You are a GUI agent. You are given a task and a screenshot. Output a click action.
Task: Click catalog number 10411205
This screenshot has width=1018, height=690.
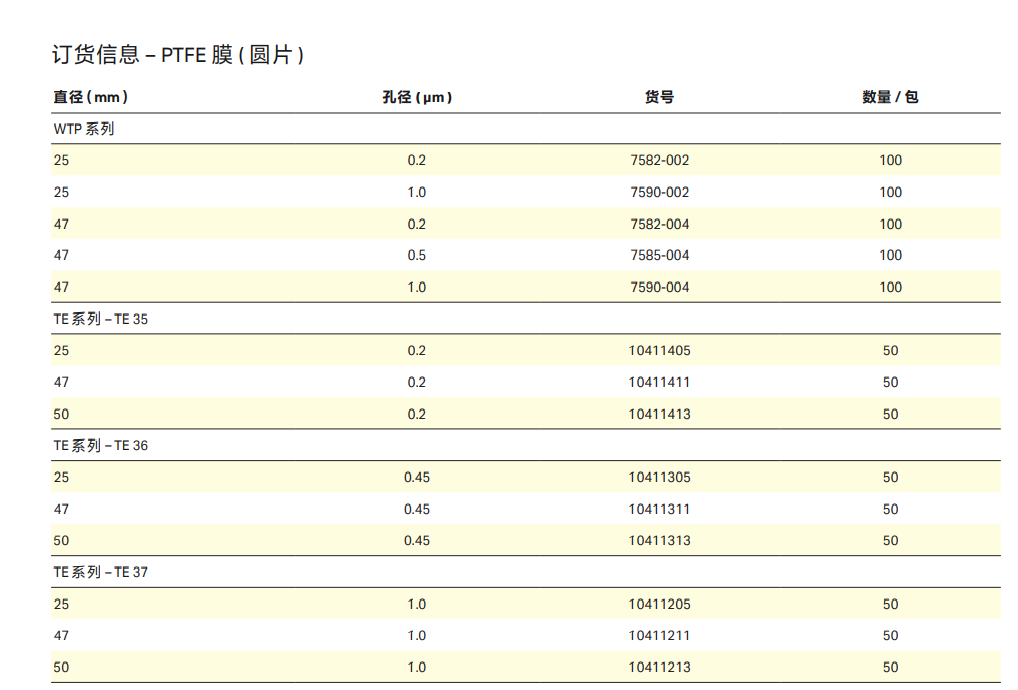click(x=659, y=604)
